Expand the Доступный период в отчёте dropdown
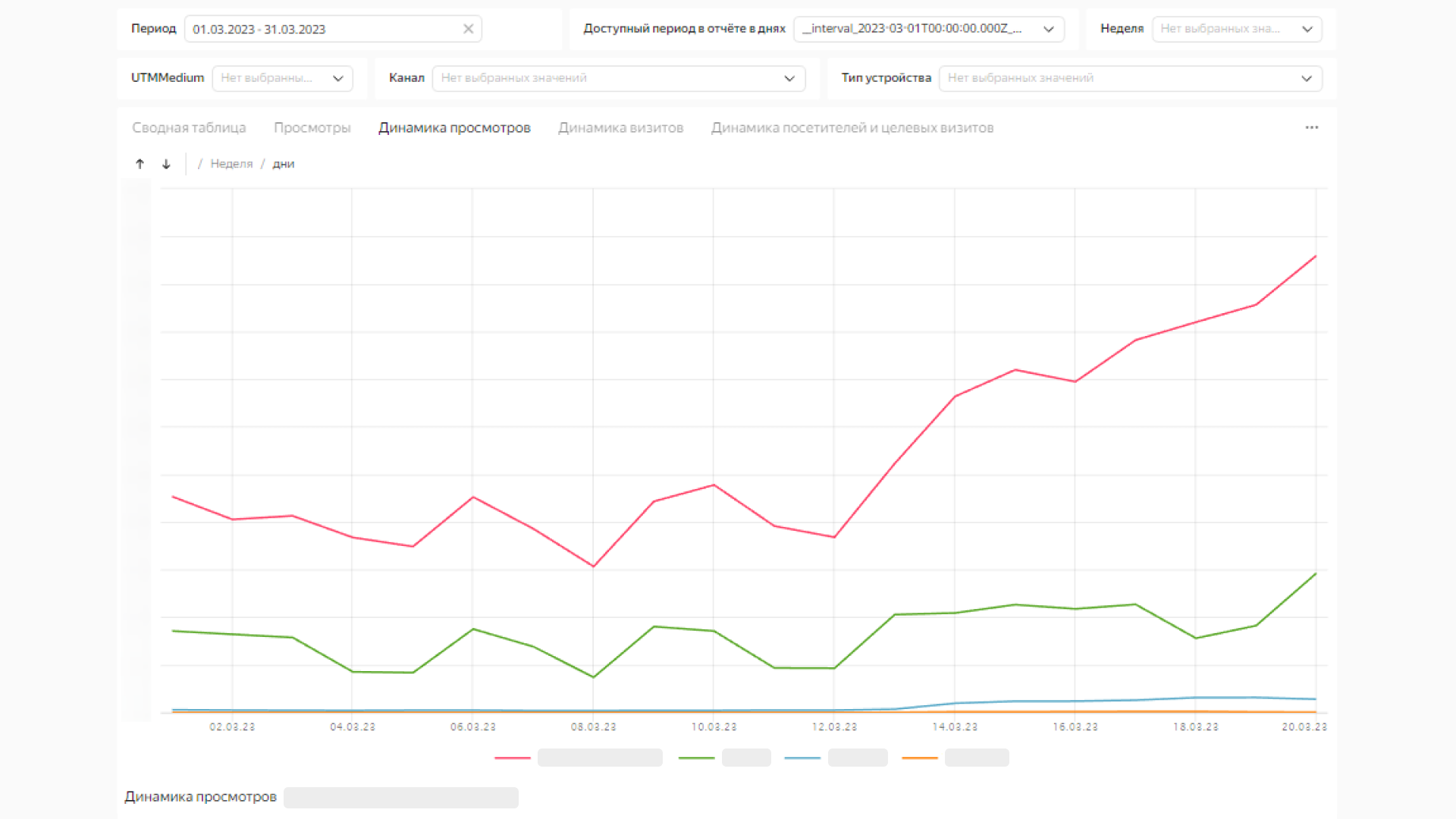1456x819 pixels. point(1048,29)
